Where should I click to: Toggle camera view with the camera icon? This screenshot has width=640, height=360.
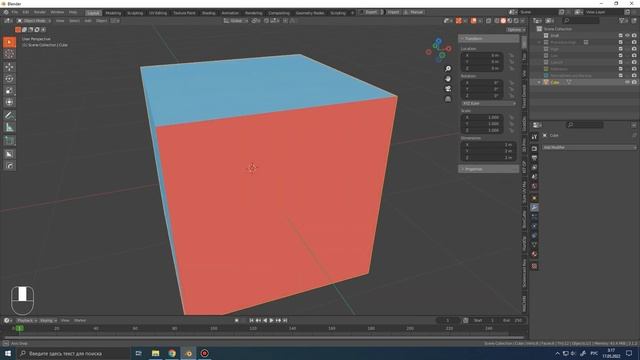pyautogui.click(x=448, y=89)
